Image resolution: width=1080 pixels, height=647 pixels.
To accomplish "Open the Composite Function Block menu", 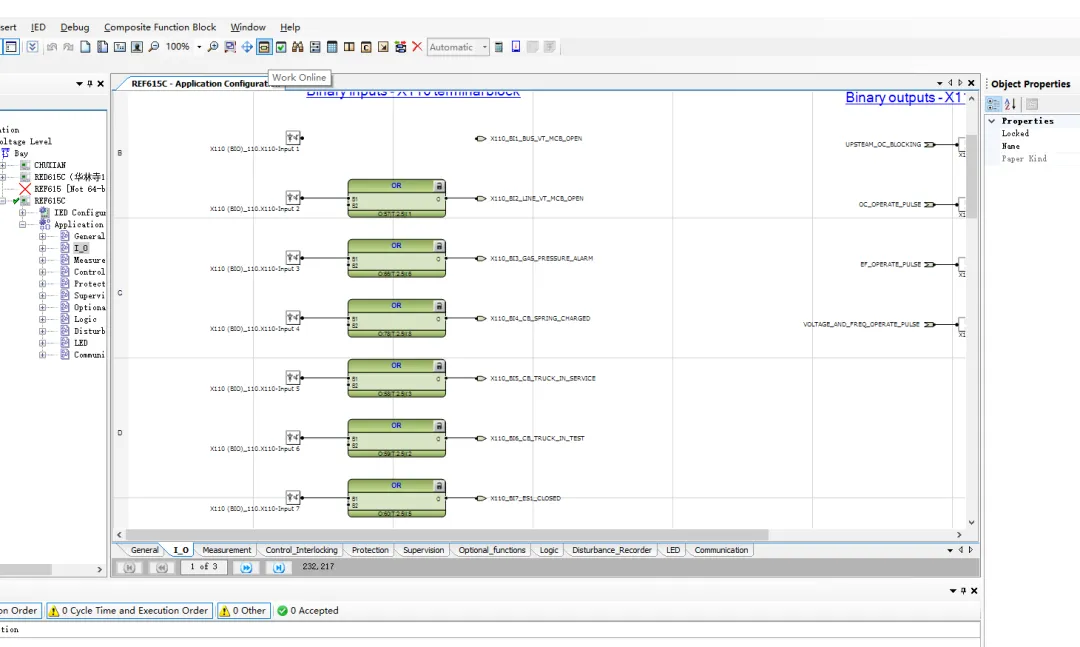I will [x=160, y=27].
